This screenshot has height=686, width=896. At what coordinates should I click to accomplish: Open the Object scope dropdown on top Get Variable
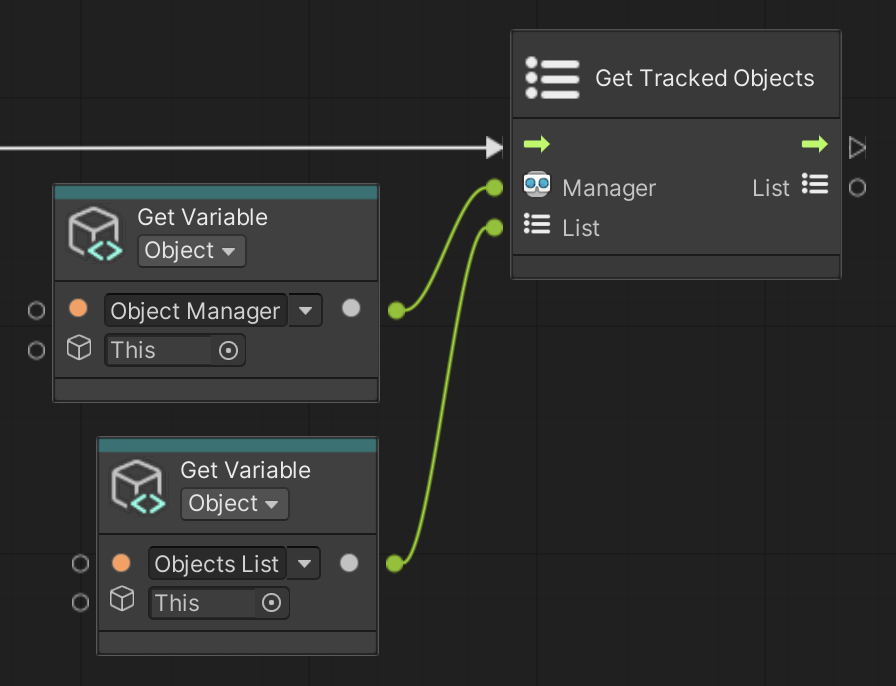(191, 251)
